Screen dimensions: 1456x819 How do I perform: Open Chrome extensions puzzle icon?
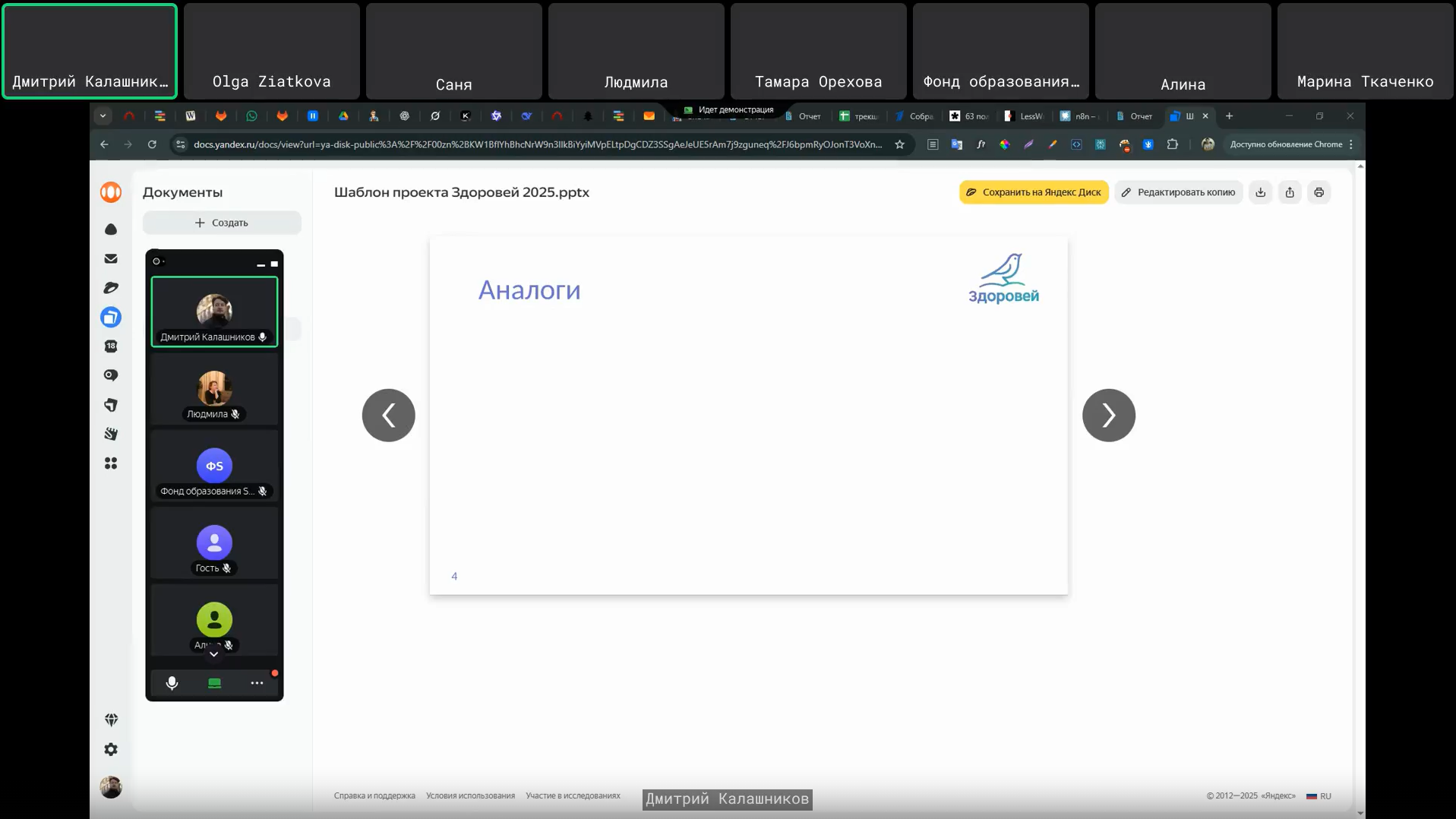1172,144
